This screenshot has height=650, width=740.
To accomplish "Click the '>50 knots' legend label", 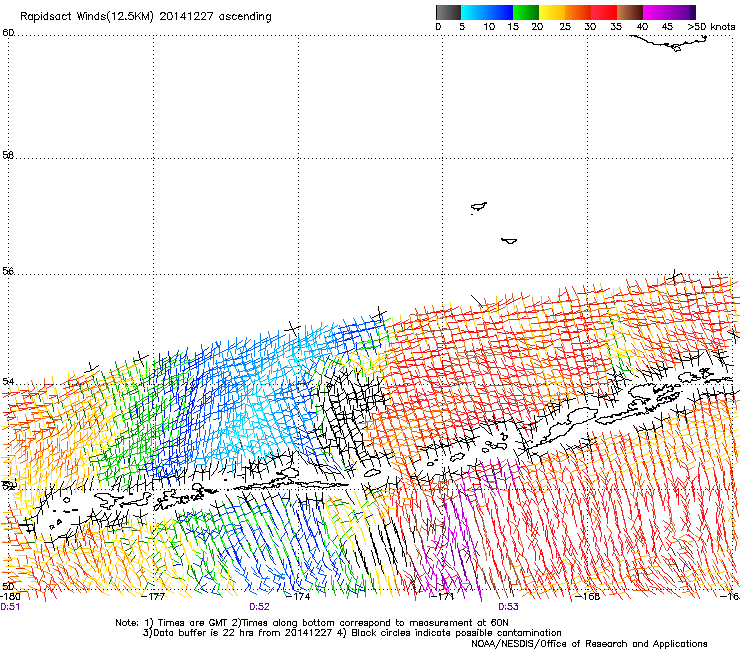I will click(711, 27).
